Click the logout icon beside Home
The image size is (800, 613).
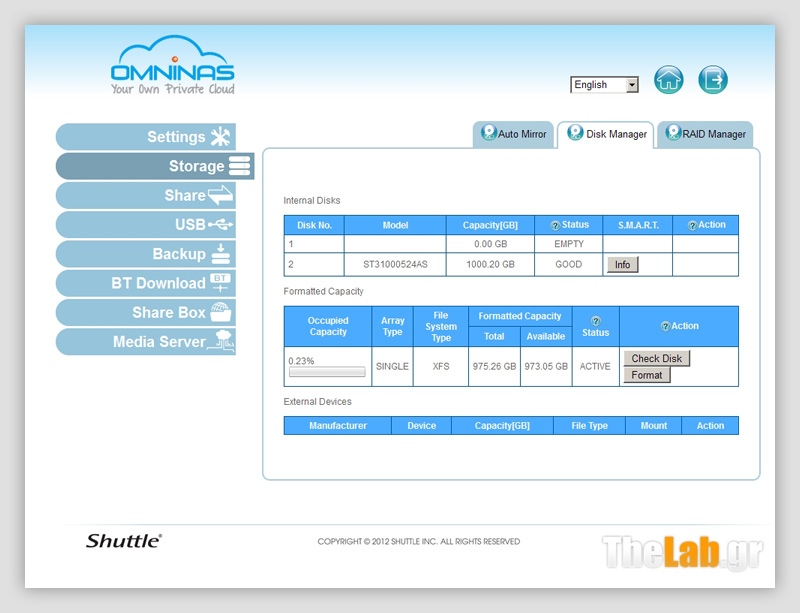[712, 80]
